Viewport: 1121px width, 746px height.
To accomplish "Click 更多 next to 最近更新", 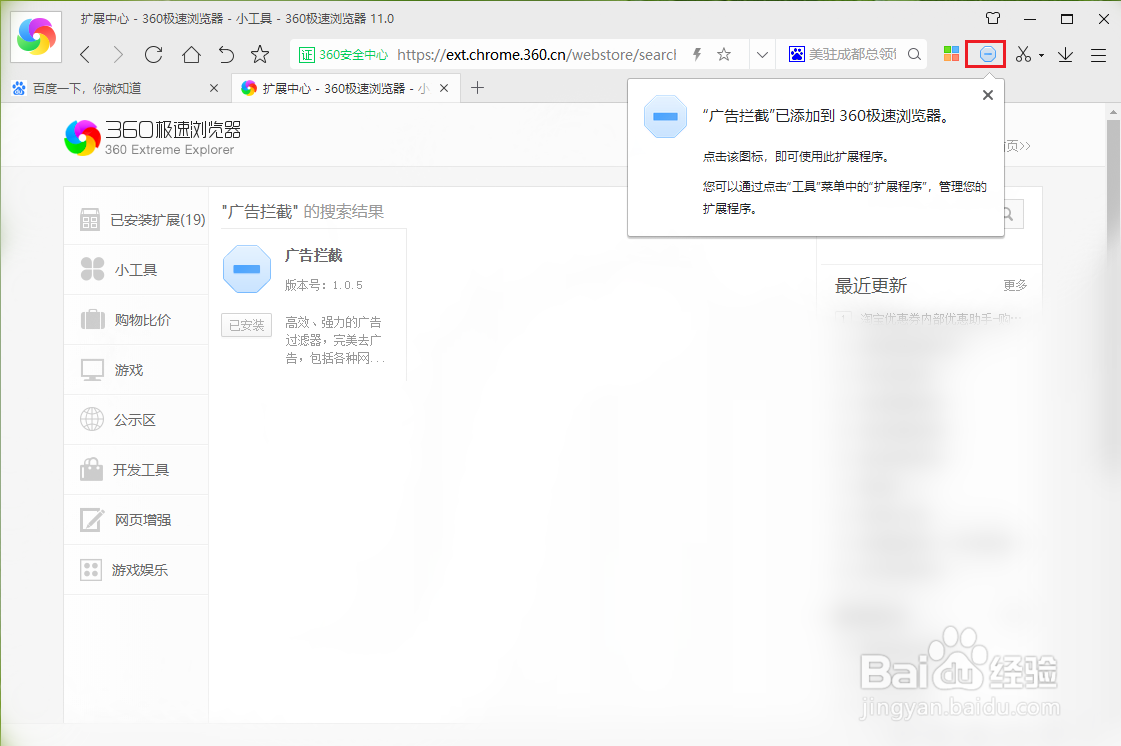I will [1015, 285].
